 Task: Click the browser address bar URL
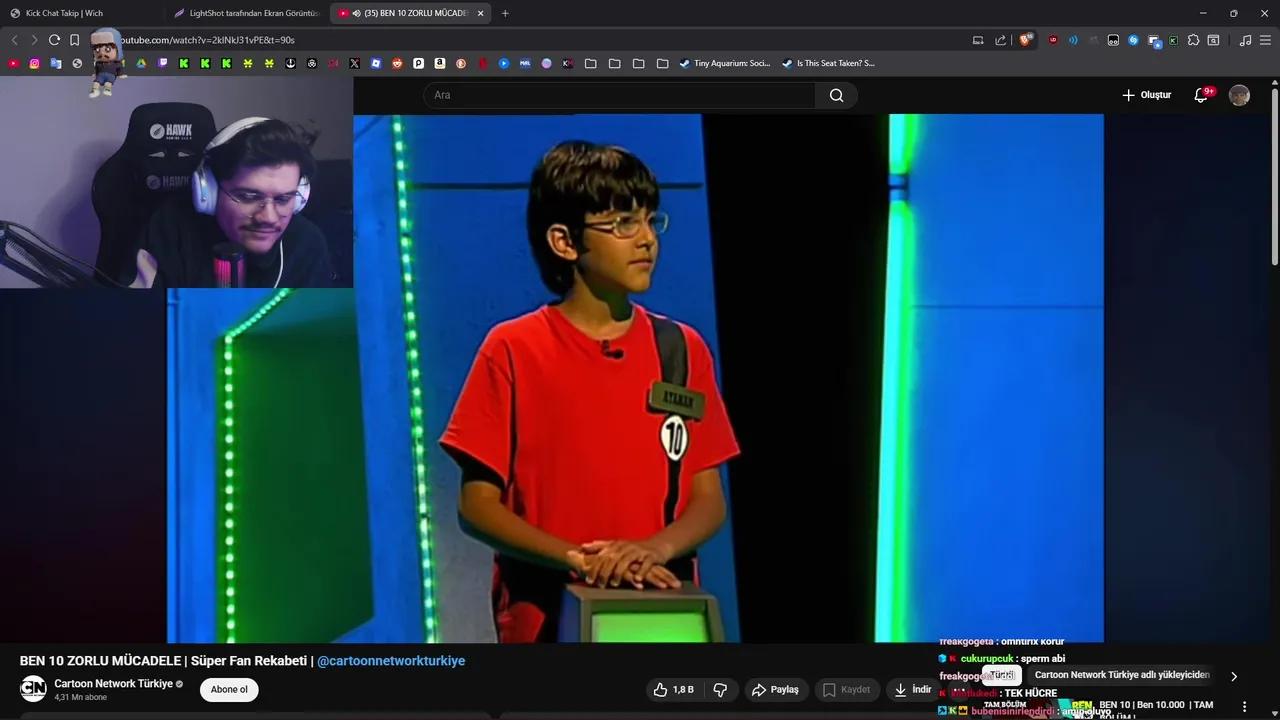coord(207,40)
